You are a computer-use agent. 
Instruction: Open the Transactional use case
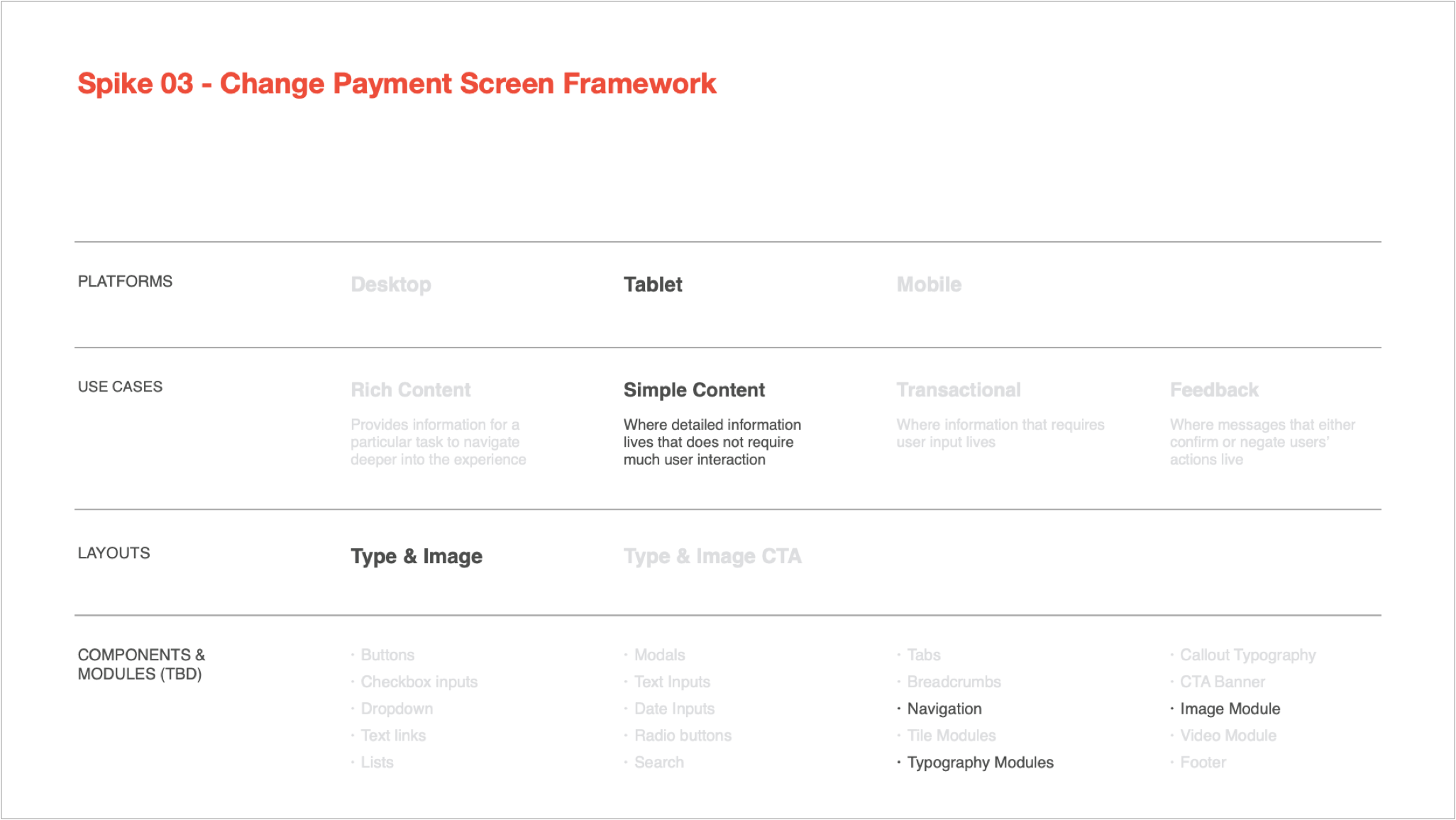(958, 389)
